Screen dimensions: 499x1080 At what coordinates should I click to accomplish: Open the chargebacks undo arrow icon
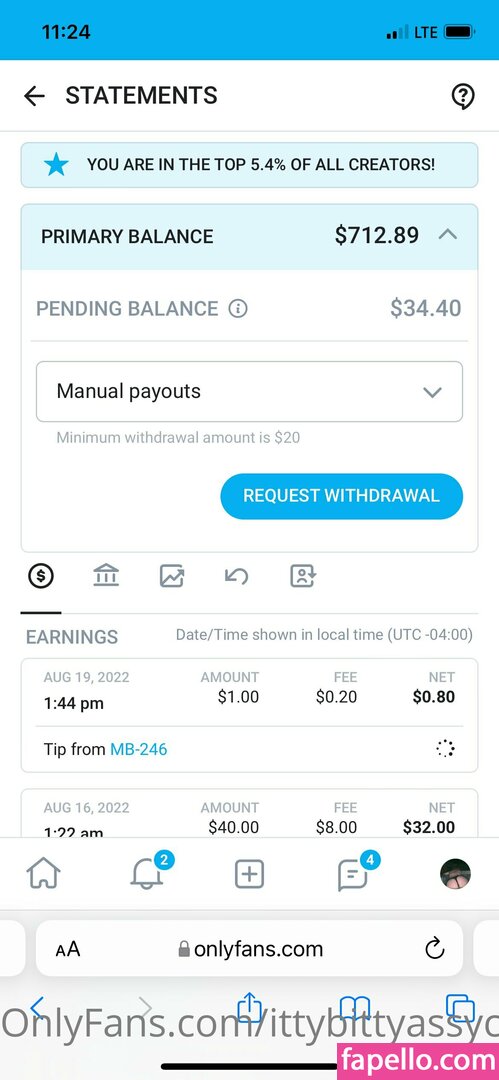236,576
